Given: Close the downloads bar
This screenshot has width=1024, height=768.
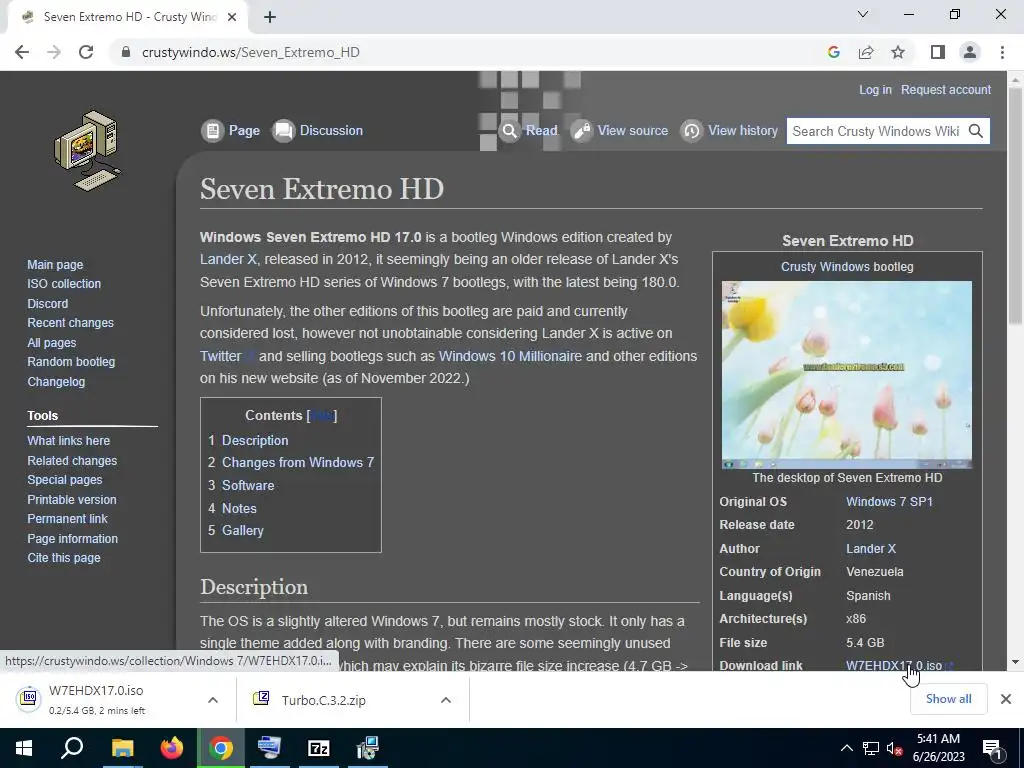Looking at the screenshot, I should 1006,699.
